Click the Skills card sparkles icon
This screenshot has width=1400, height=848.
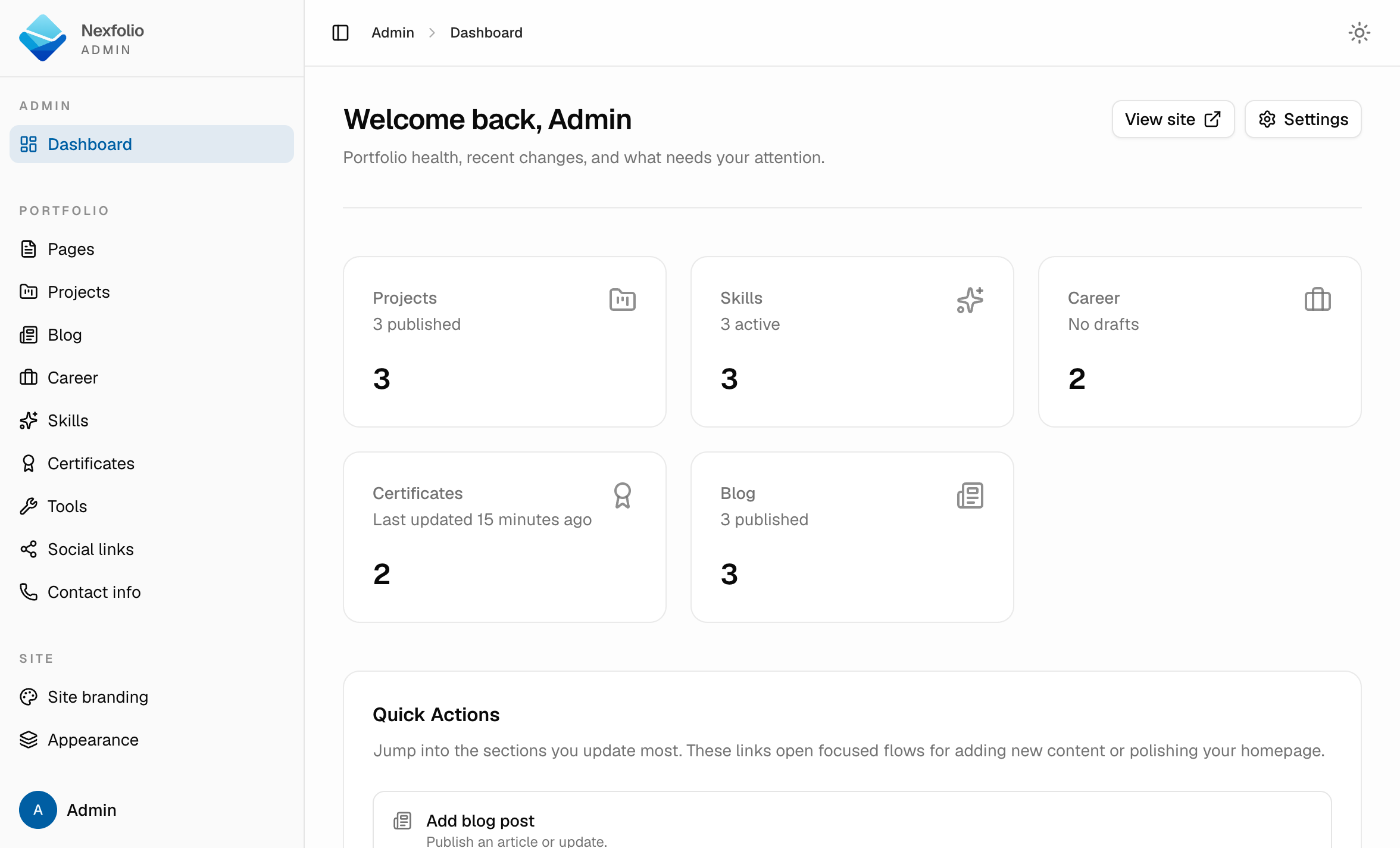[970, 300]
